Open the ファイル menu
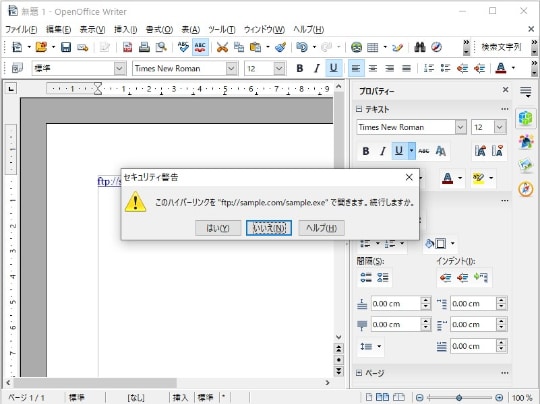This screenshot has width=540, height=404. pos(21,29)
